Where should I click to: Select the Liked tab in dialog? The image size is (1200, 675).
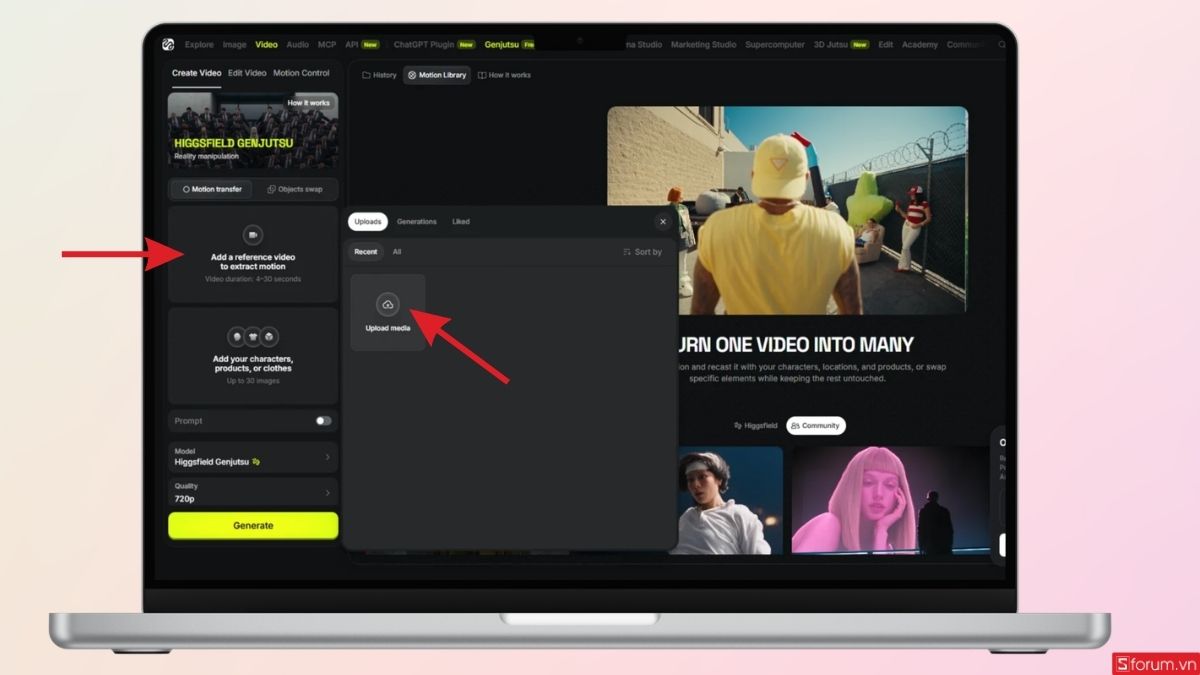[461, 222]
